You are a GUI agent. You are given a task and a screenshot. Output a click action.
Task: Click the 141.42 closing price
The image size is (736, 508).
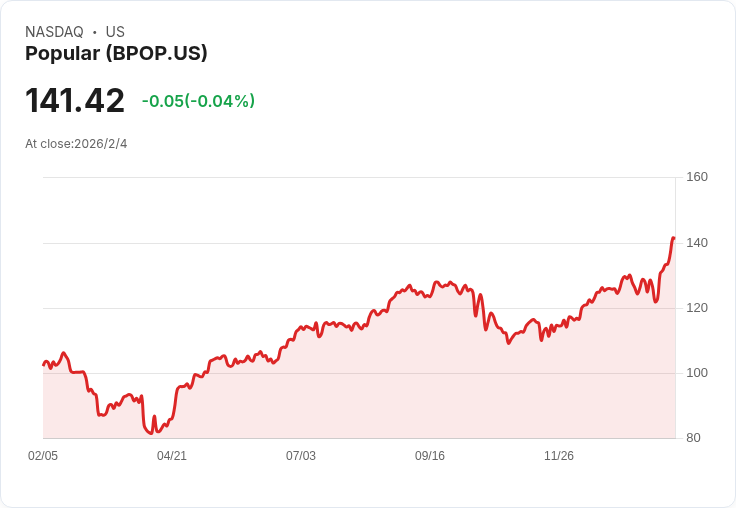75,100
